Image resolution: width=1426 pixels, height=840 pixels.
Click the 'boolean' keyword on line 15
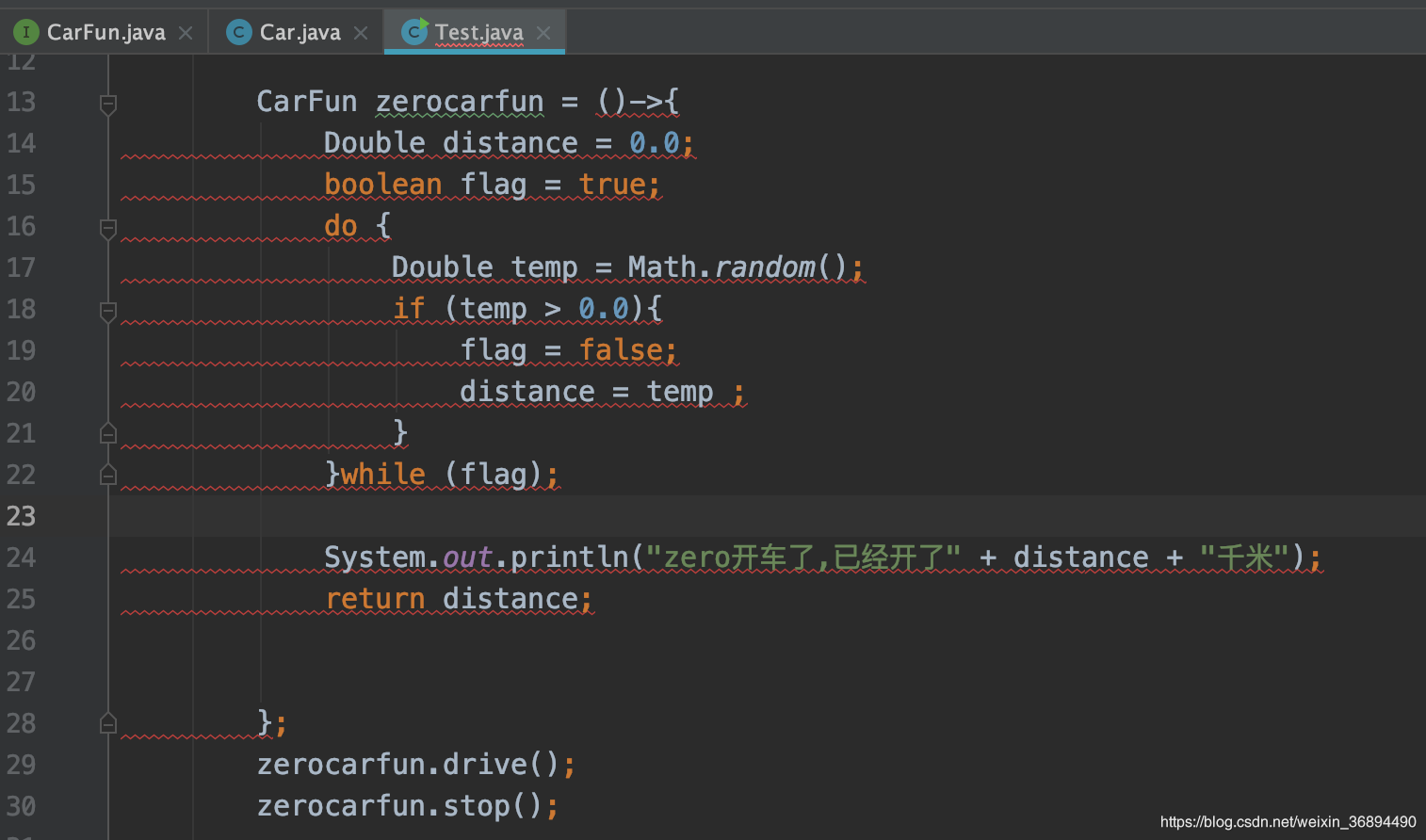point(383,185)
